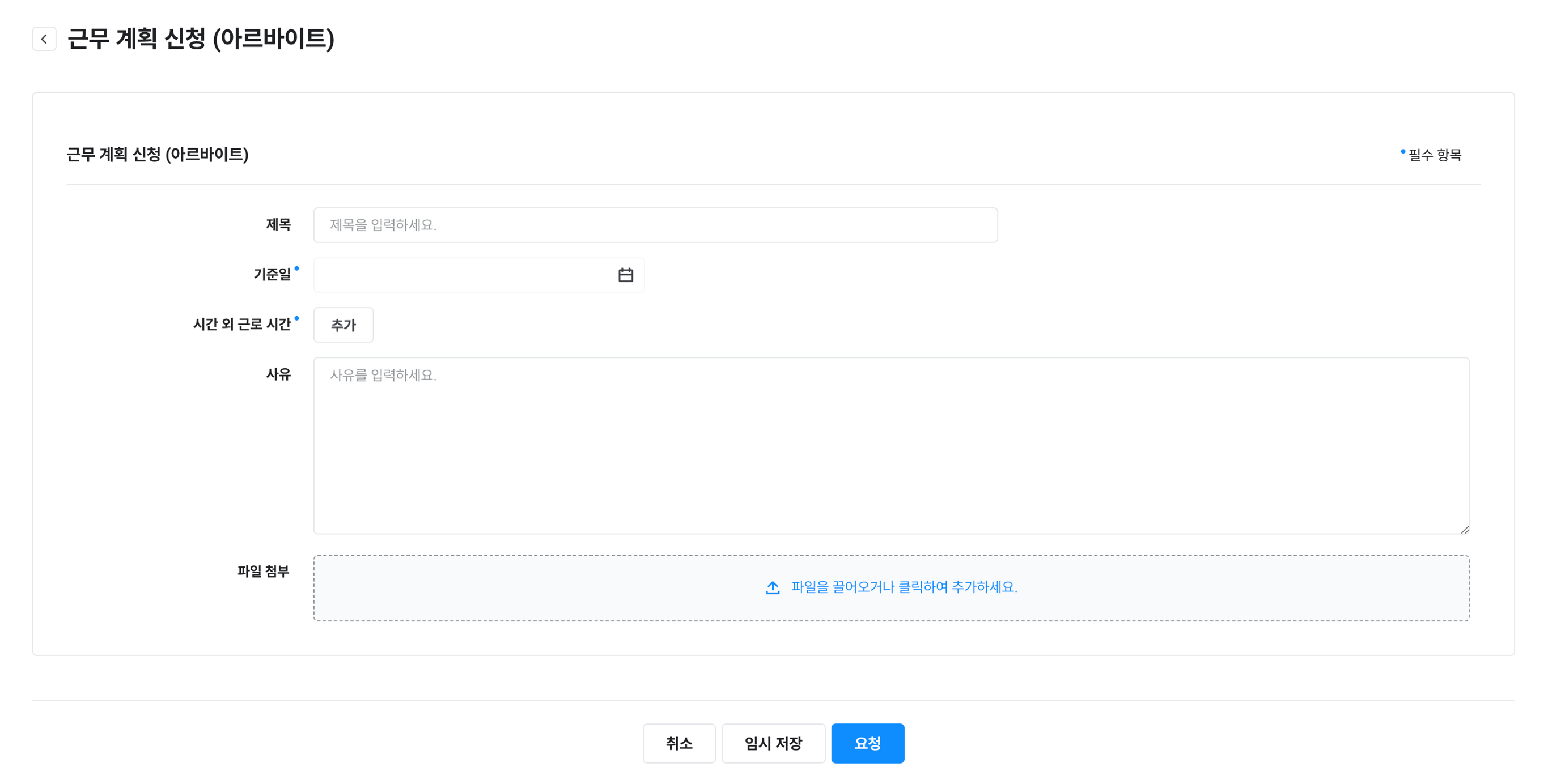Click the page heading 근무 계획 신청 (아르바이트)
Viewport: 1548px width, 784px height.
point(201,39)
